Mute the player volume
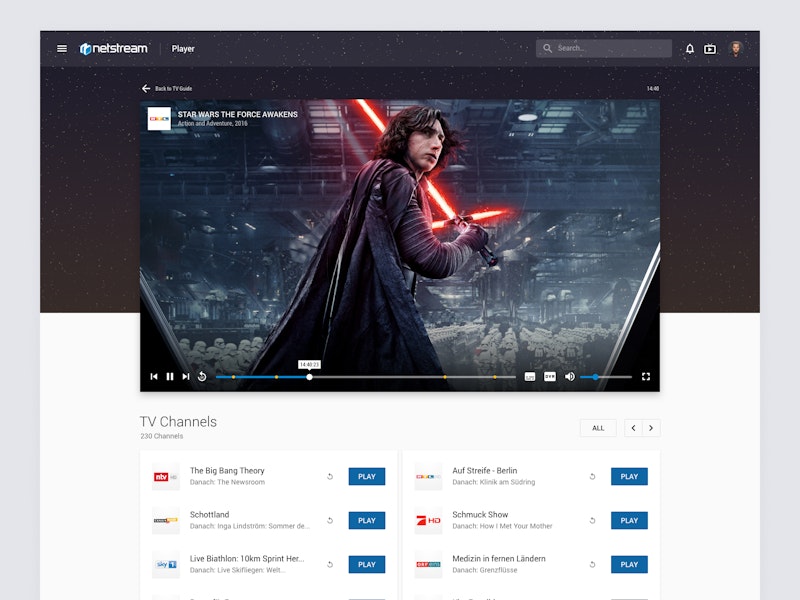800x600 pixels. [569, 377]
